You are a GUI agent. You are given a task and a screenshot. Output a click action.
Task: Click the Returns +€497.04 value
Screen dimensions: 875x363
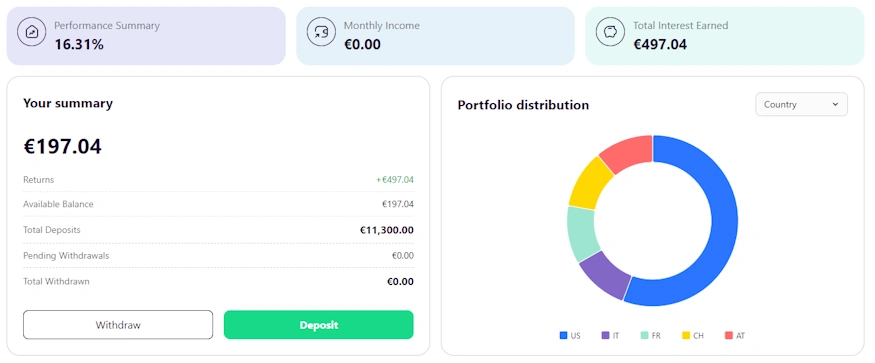point(395,180)
